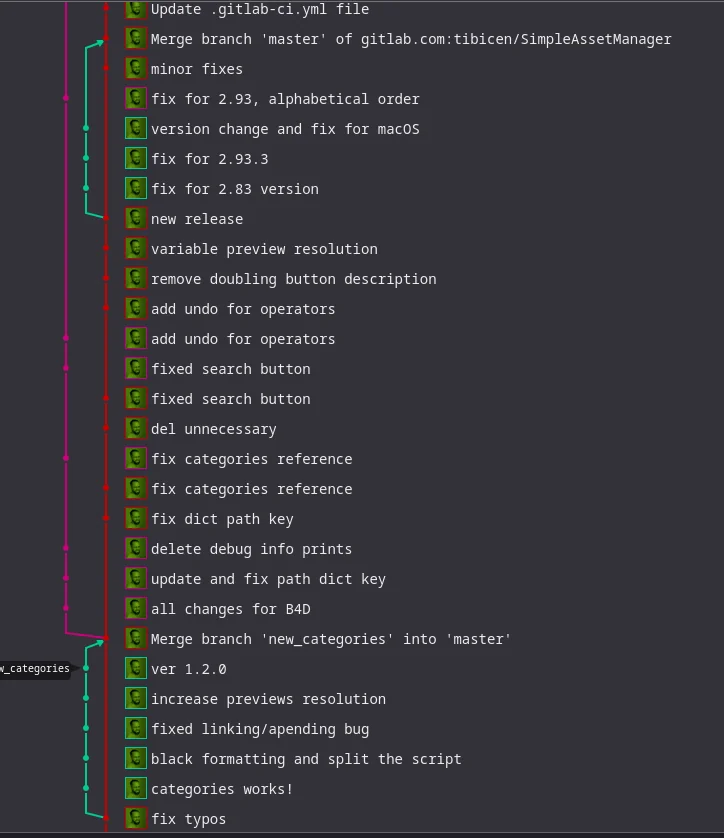Screen dimensions: 724x838
Task: Open commit 'update and fix path dict key'
Action: click(268, 579)
